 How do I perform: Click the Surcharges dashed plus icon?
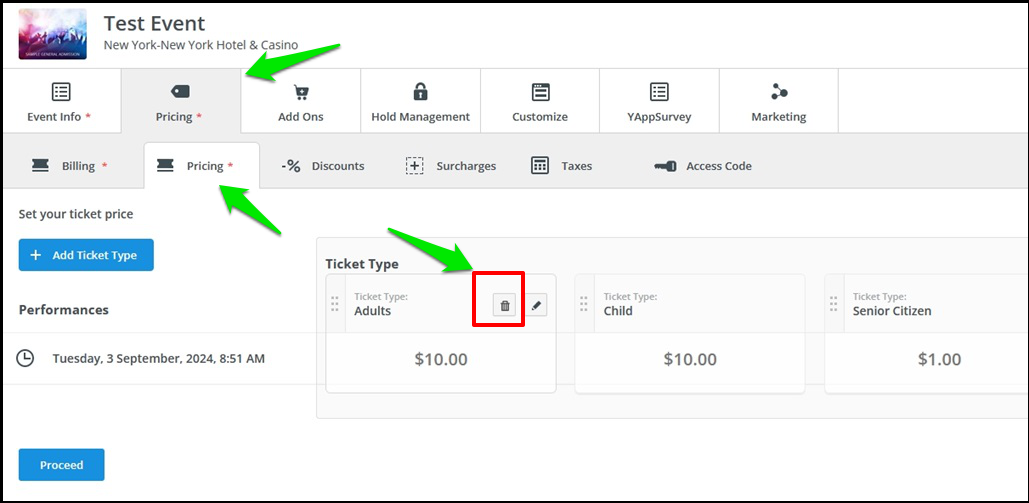point(414,166)
